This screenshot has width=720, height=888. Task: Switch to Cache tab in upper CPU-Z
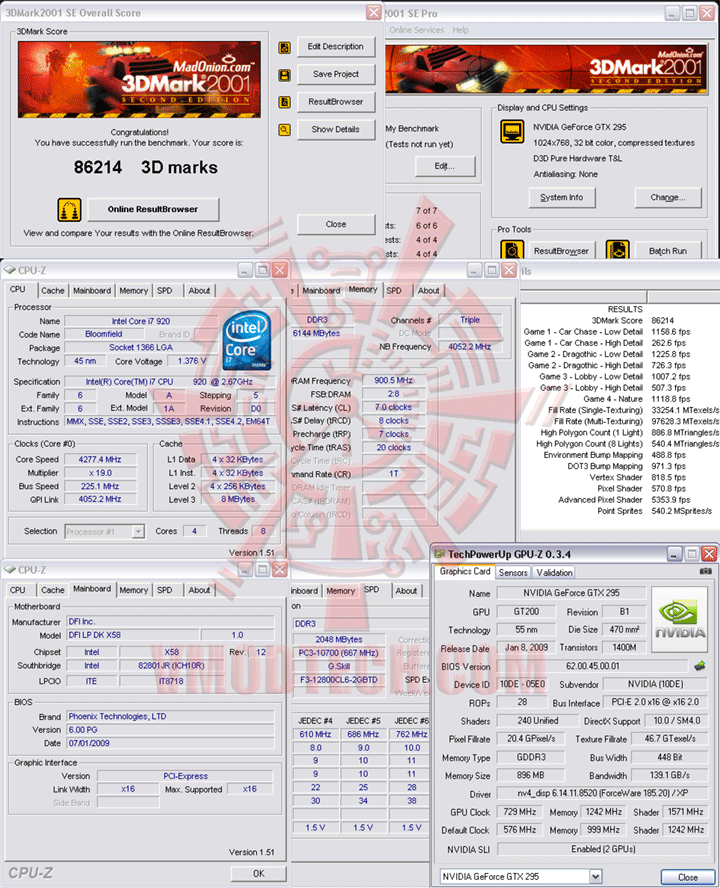point(53,291)
